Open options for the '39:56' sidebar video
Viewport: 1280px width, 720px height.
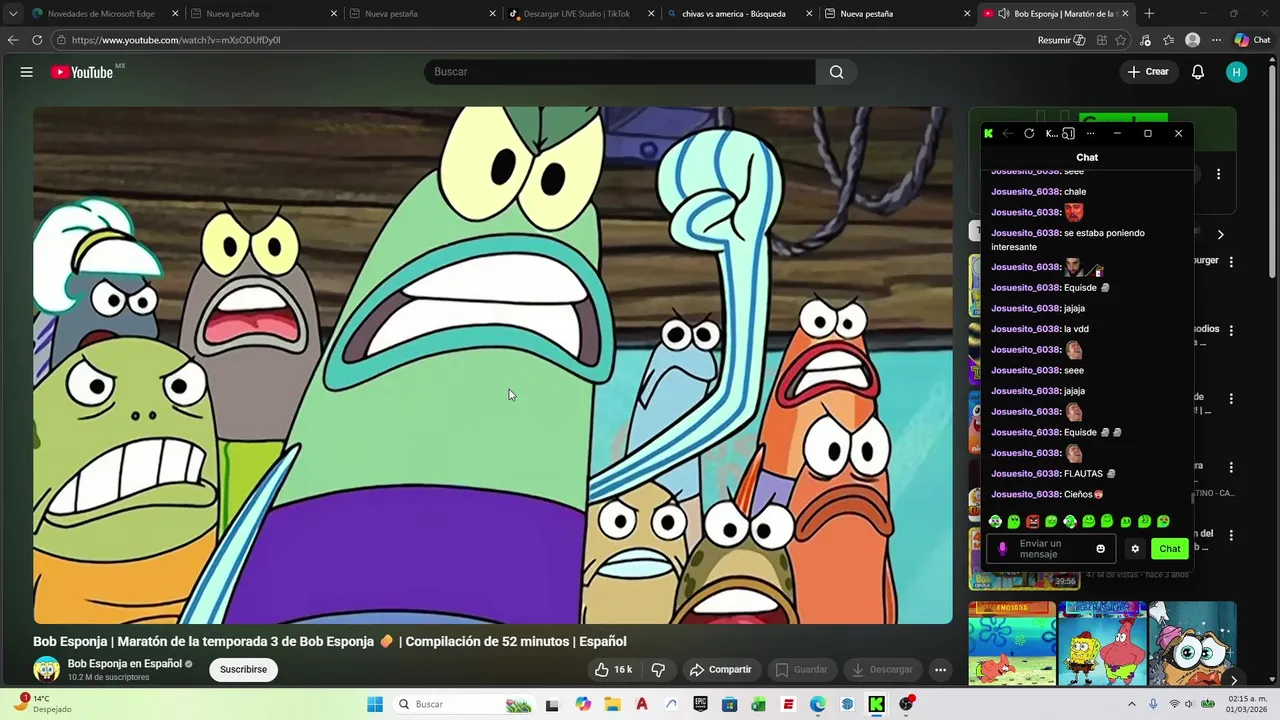(1231, 536)
